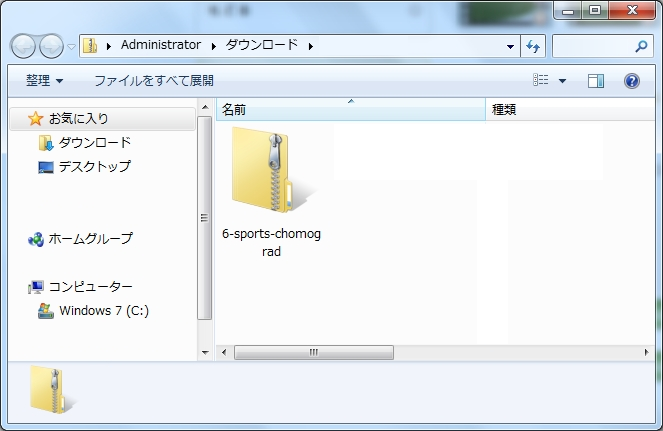Screen dimensions: 663x431
Task: Open the view options dropdown arrow
Action: [562, 81]
